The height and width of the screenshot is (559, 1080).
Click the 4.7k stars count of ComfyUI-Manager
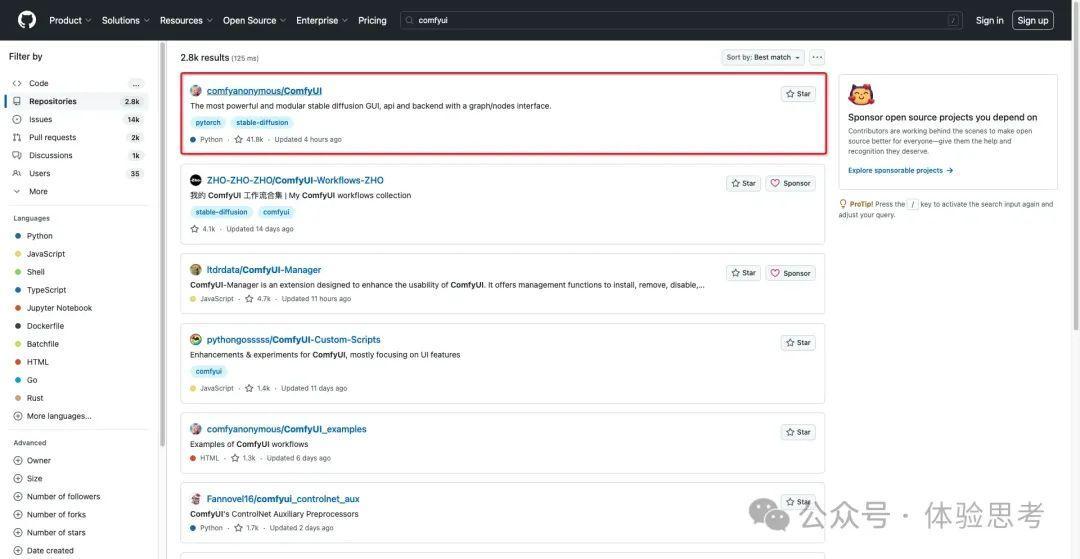[258, 299]
